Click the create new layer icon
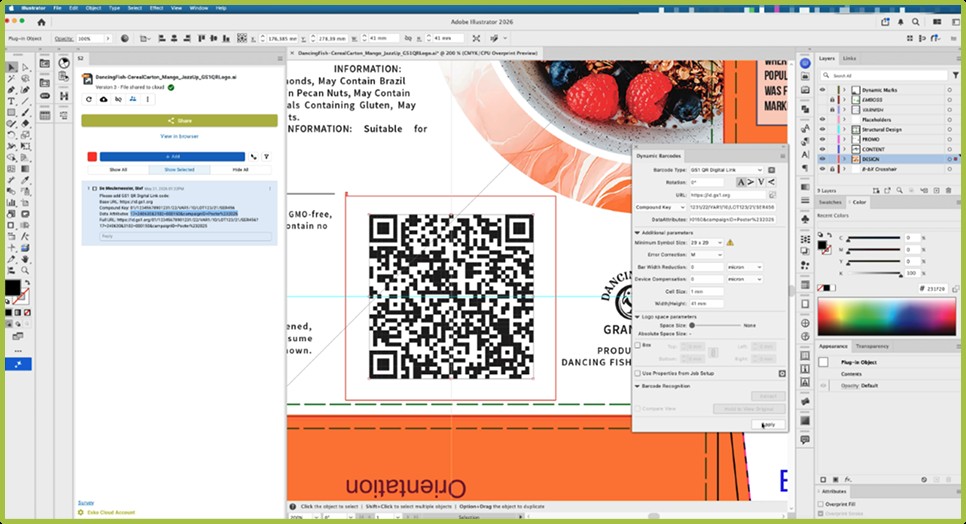The width and height of the screenshot is (966, 524). (x=937, y=191)
